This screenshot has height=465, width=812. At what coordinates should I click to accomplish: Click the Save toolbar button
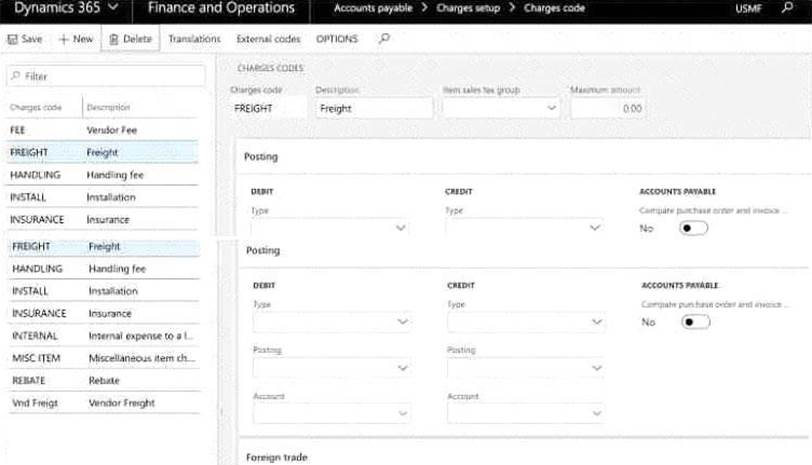[x=25, y=39]
